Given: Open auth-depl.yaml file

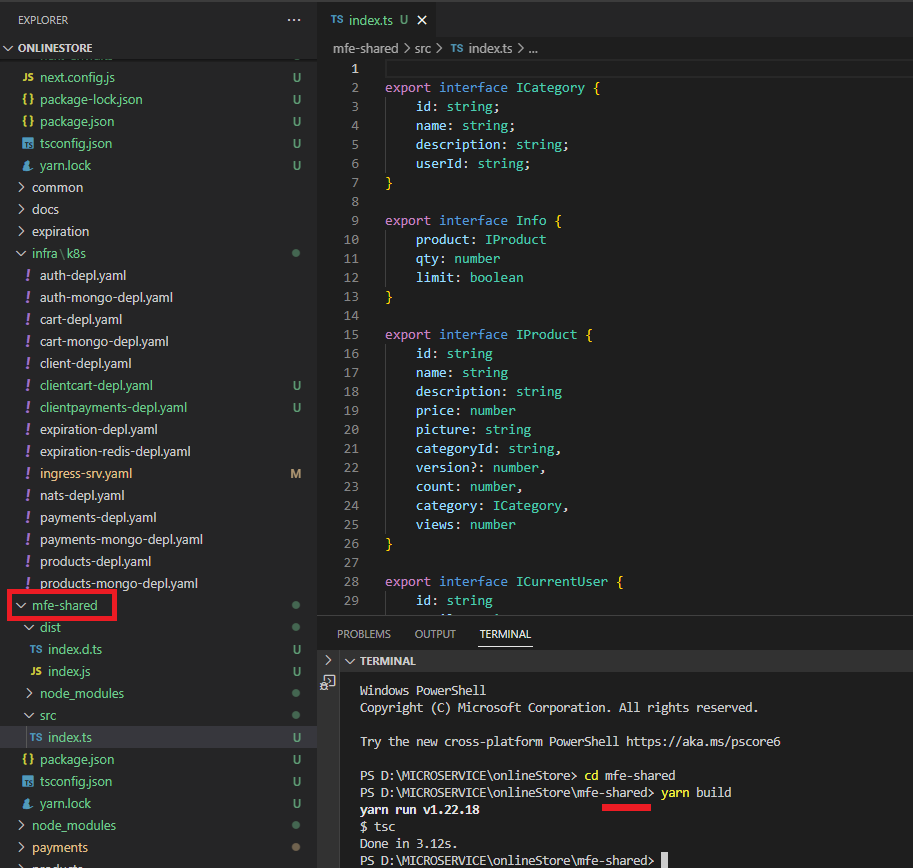Looking at the screenshot, I should (x=83, y=275).
